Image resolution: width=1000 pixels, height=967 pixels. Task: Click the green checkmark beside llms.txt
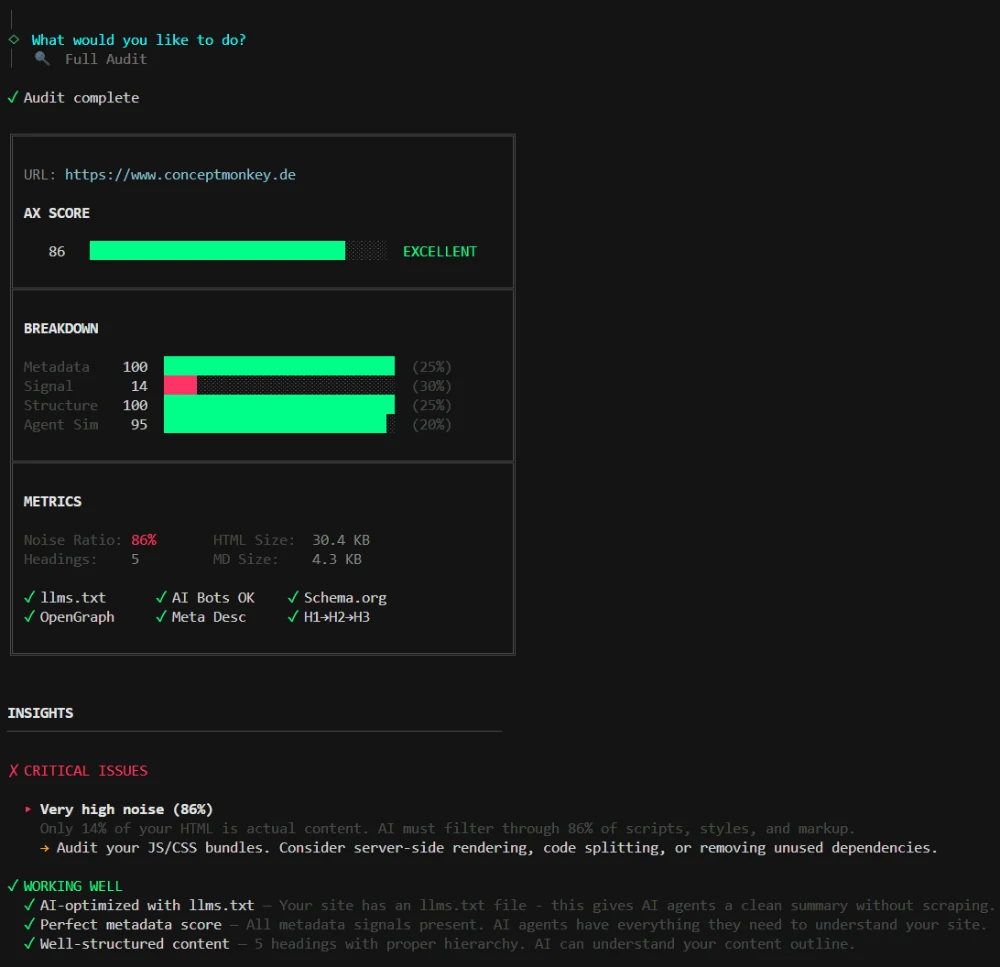click(x=28, y=597)
